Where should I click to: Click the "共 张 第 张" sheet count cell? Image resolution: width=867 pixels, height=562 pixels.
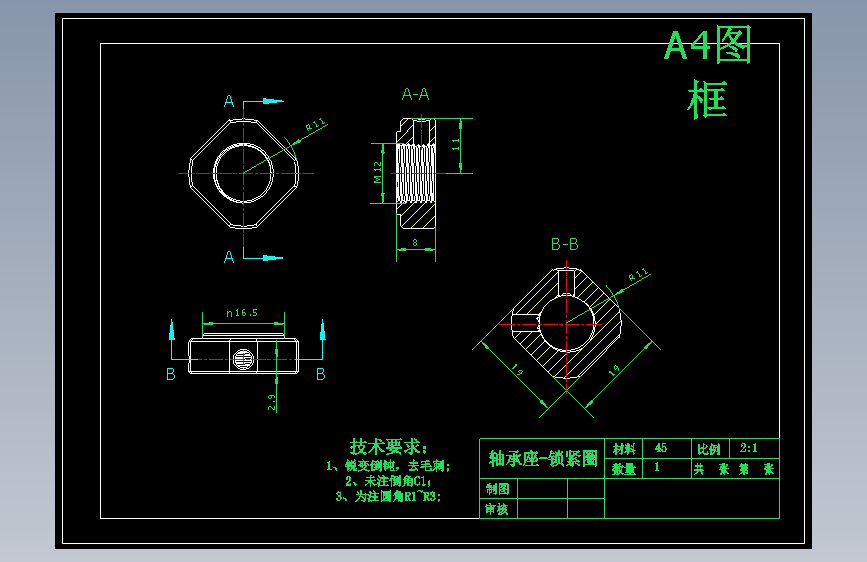[x=734, y=469]
